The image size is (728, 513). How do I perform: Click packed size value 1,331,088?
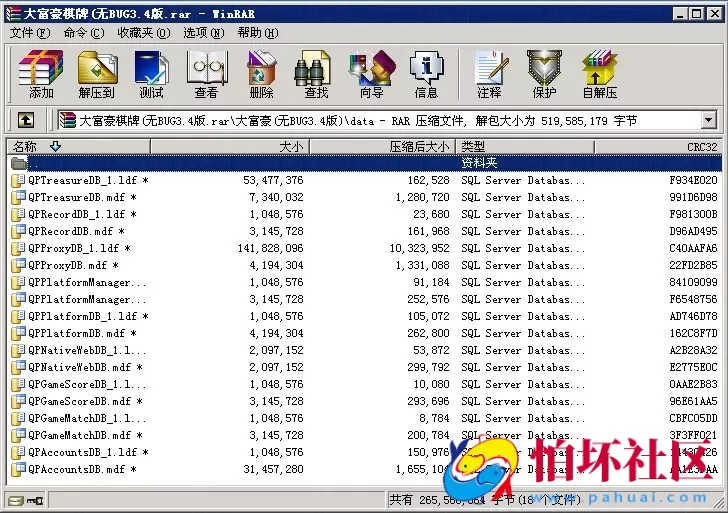pyautogui.click(x=423, y=265)
